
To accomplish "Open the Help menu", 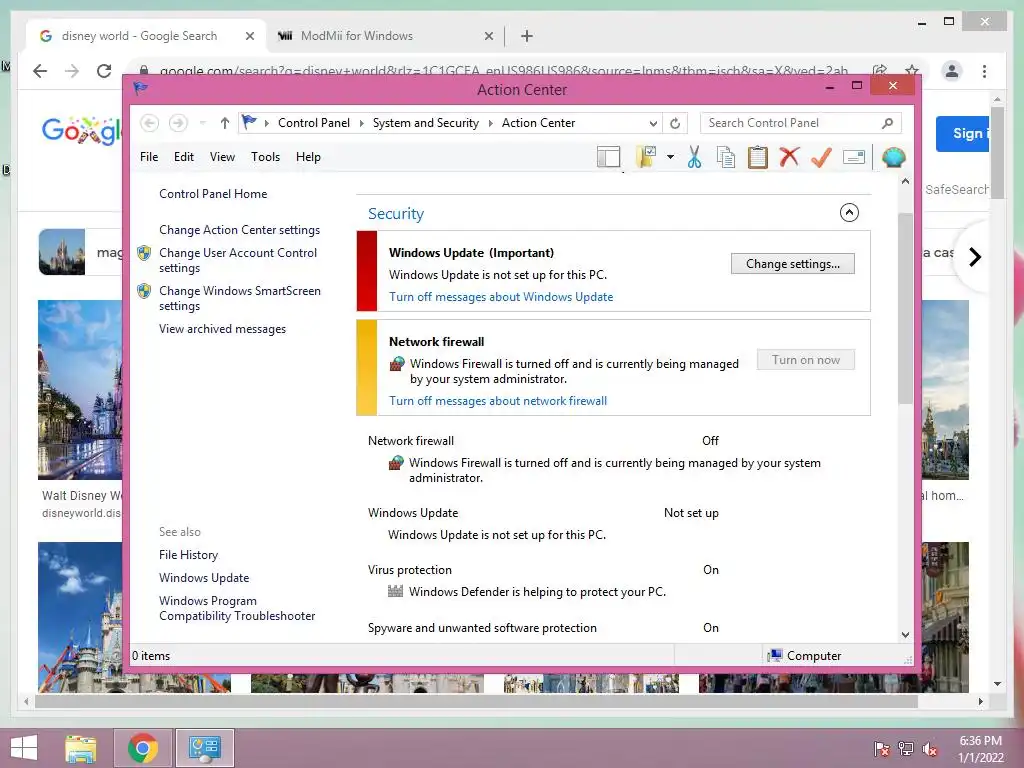I will (308, 157).
